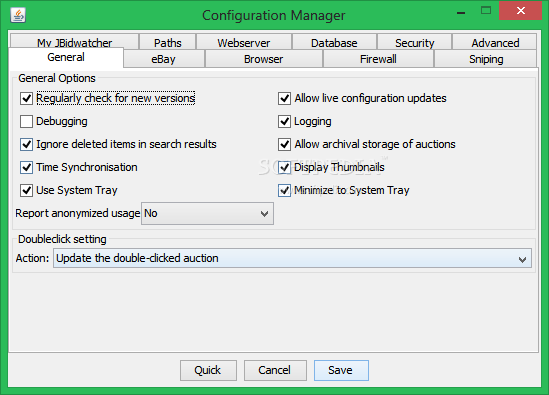549x395 pixels.
Task: Select the General tab
Action: pyautogui.click(x=66, y=57)
